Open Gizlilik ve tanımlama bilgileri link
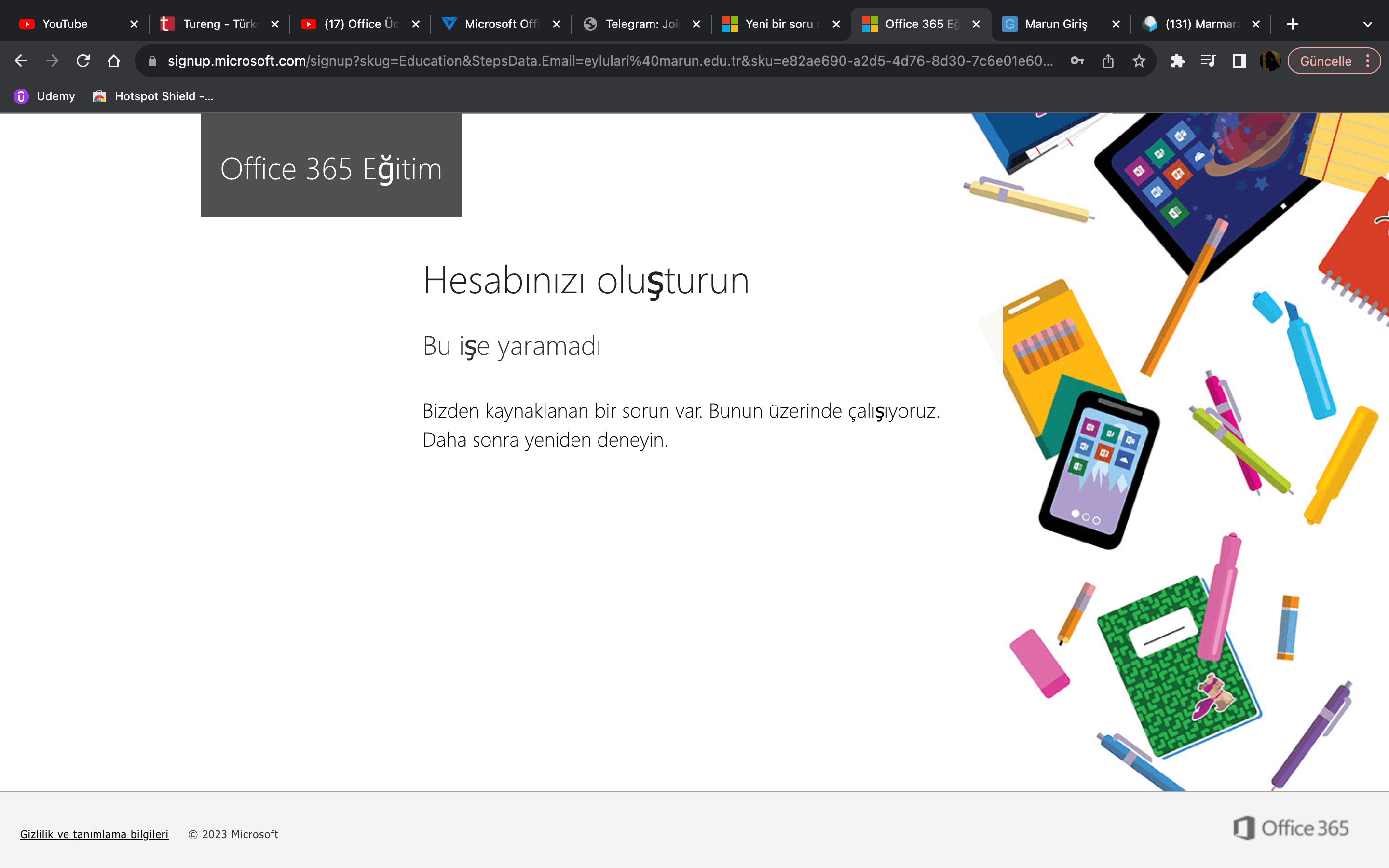 click(x=94, y=834)
